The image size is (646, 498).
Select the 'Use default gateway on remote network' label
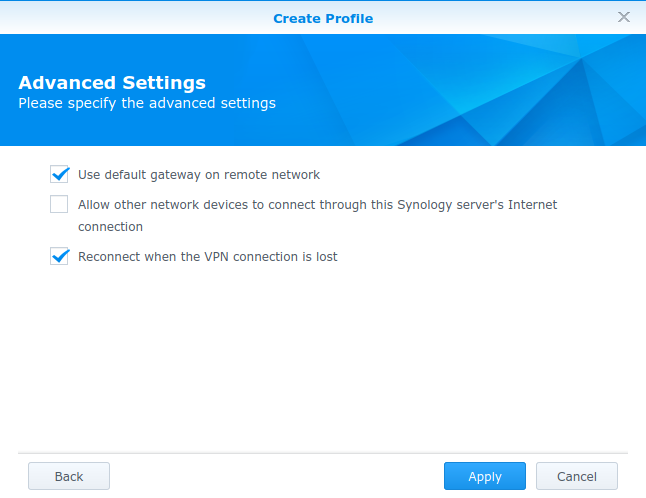click(x=199, y=175)
